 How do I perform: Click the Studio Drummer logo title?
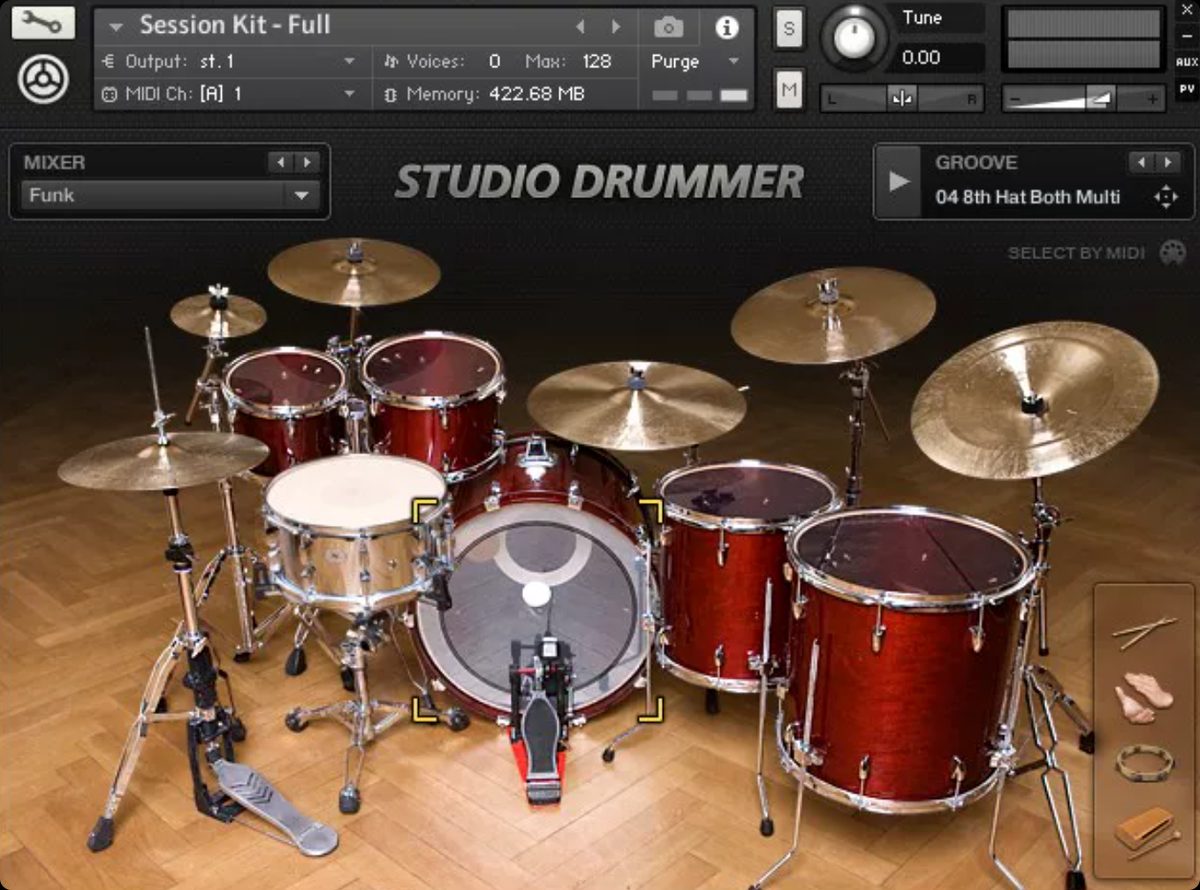[x=599, y=182]
